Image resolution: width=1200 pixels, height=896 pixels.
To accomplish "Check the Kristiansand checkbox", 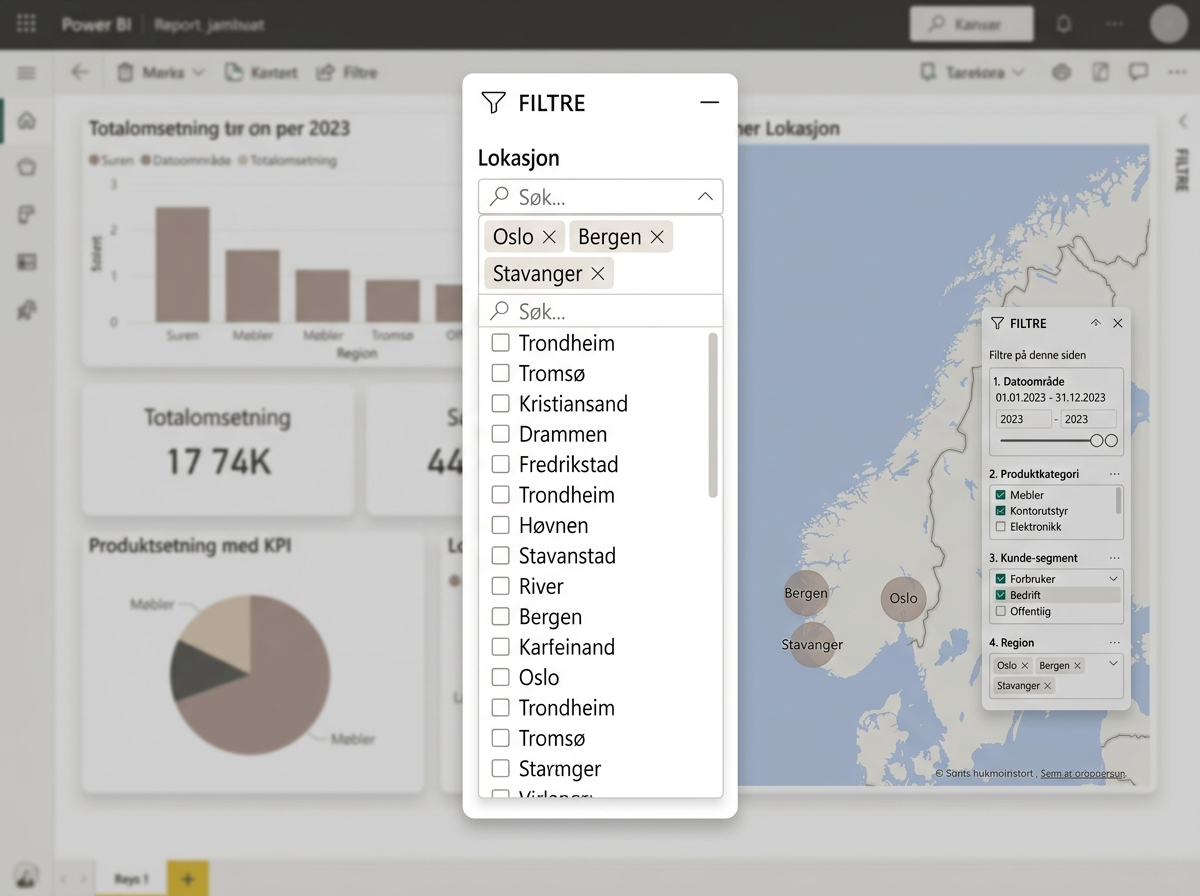I will 500,404.
